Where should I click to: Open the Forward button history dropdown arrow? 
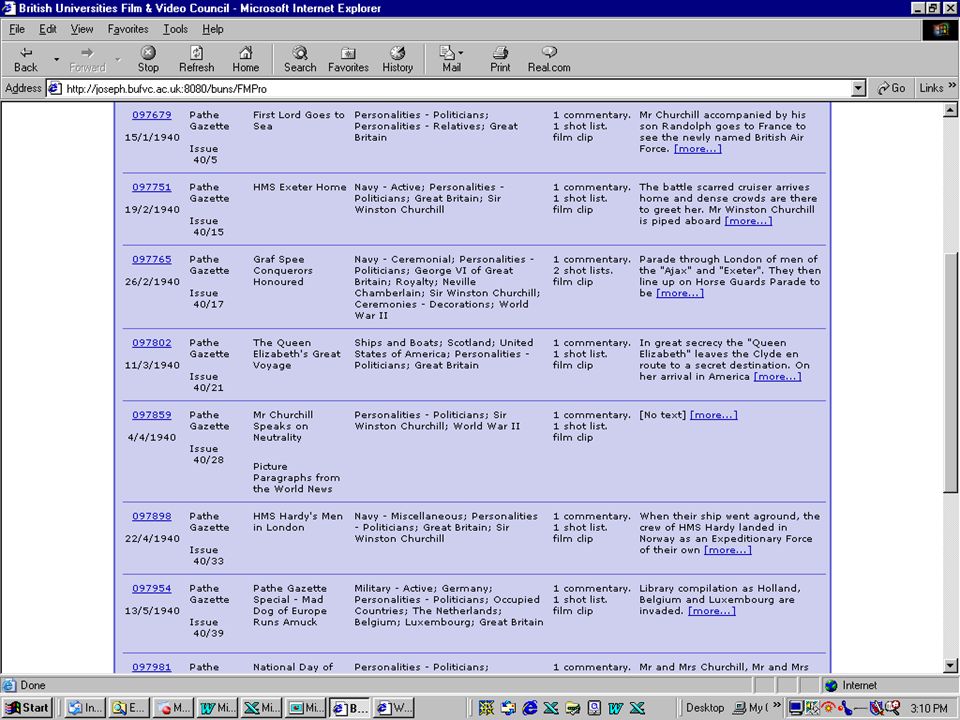coord(118,59)
